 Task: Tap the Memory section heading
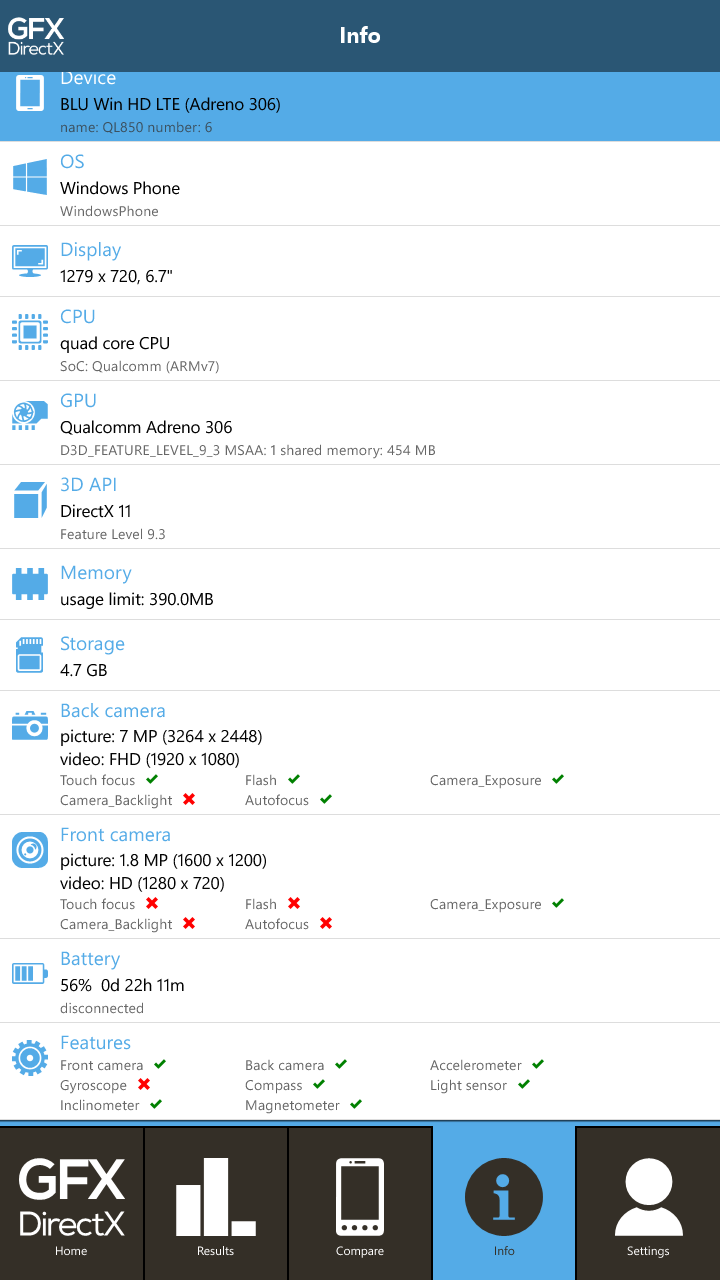tap(96, 573)
